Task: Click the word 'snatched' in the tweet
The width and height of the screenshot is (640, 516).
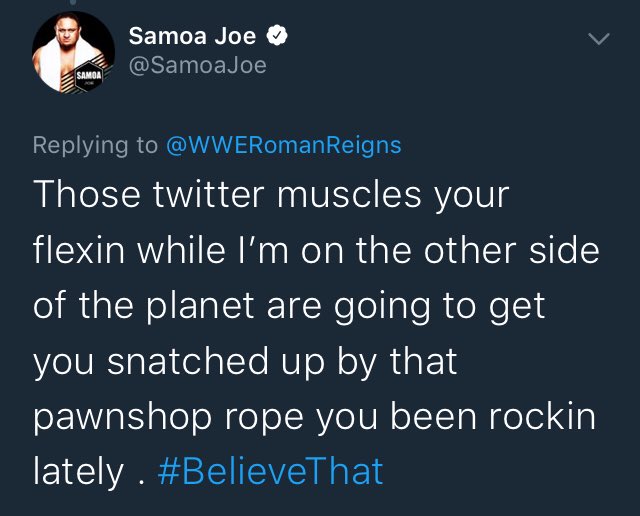Action: click(x=188, y=361)
